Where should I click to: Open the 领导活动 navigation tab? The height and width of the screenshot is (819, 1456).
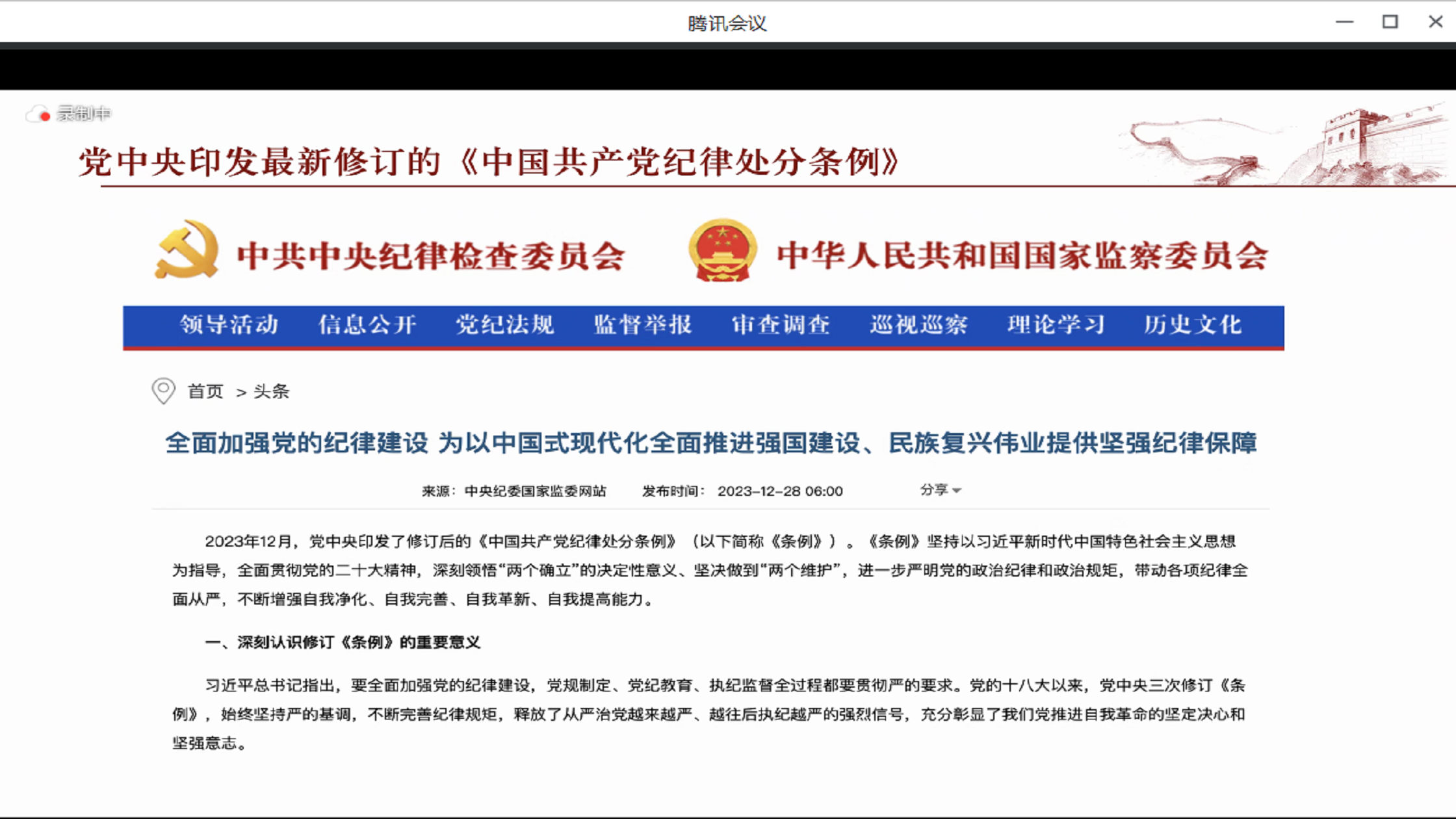pos(229,324)
